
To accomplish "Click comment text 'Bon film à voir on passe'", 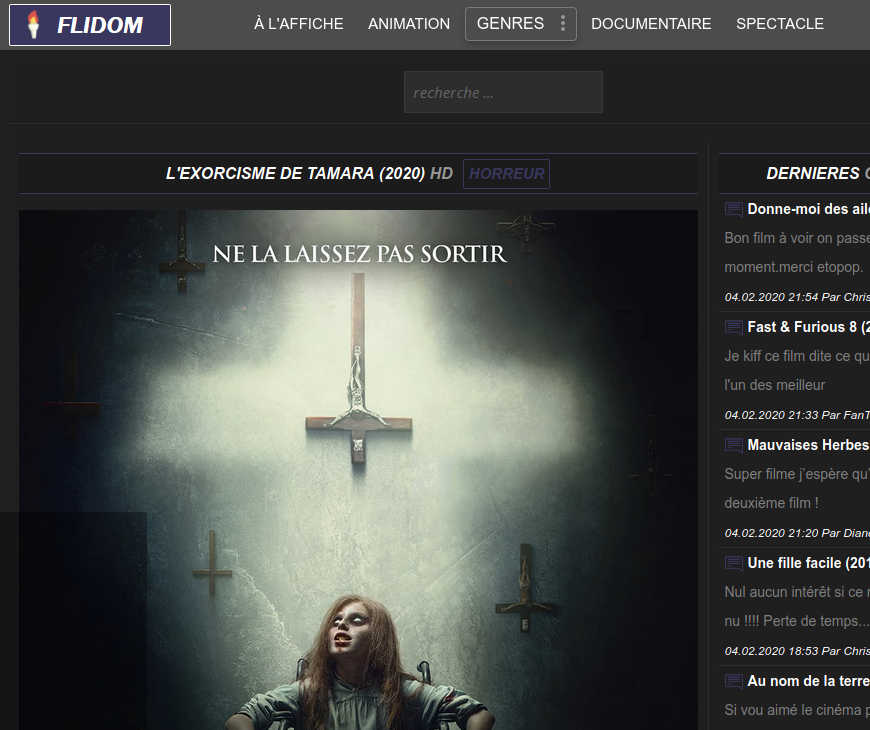I will point(797,239).
